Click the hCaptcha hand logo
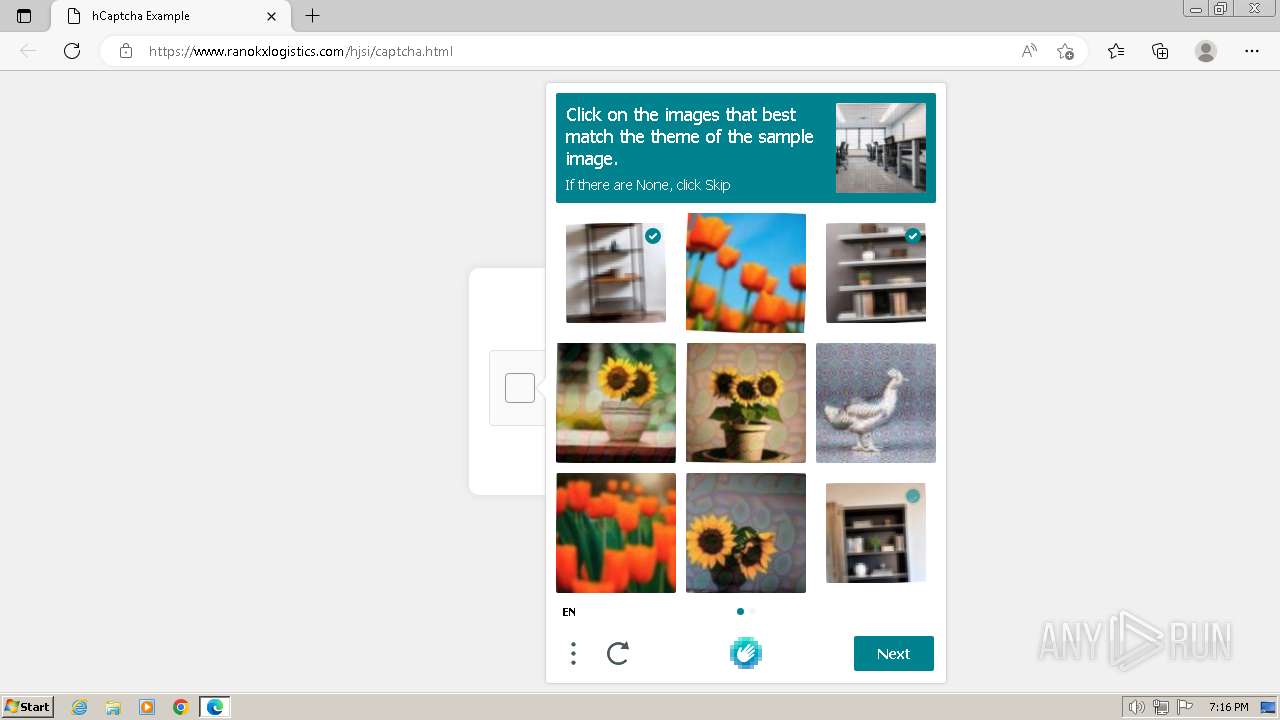Viewport: 1280px width, 720px height. point(746,653)
